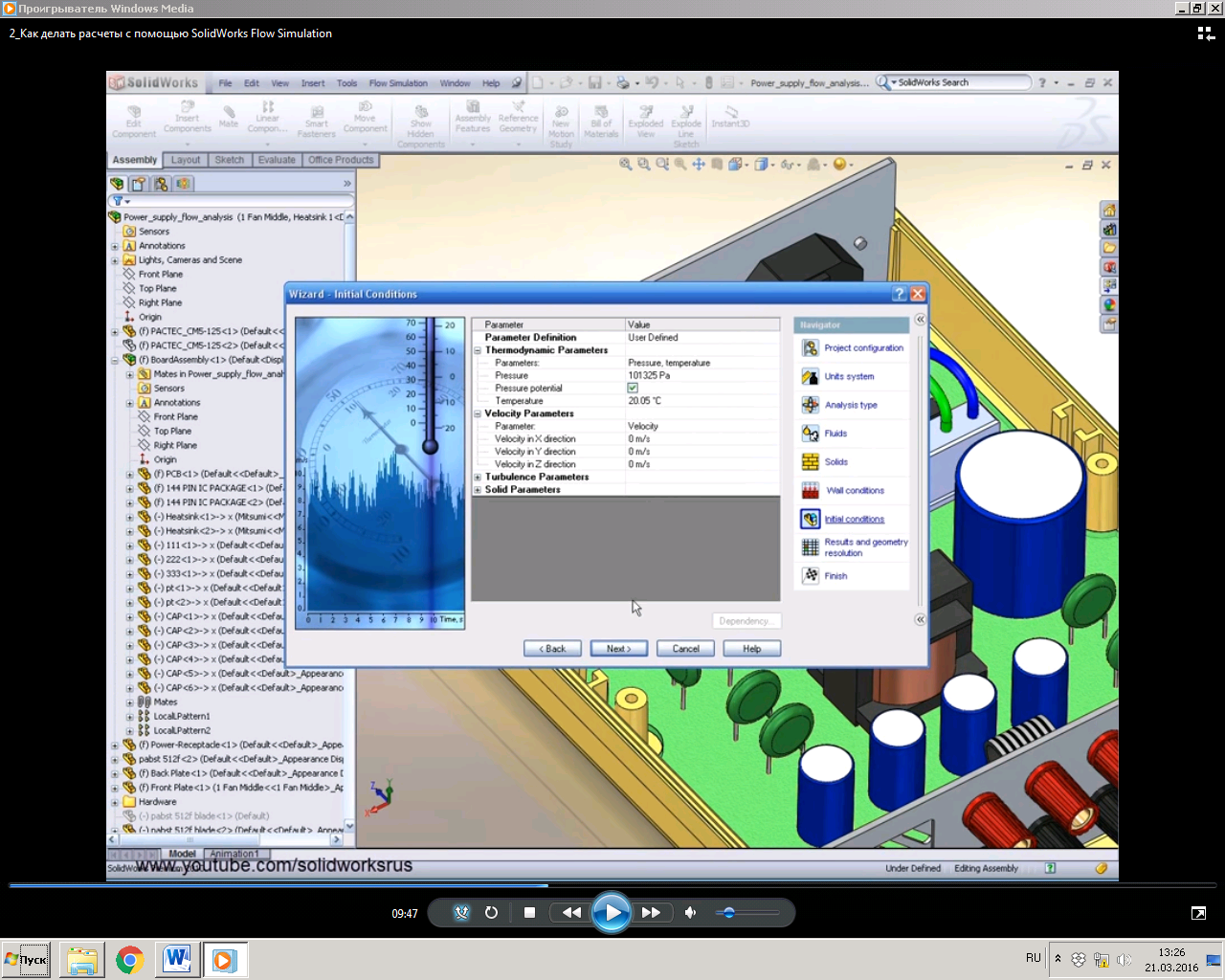The height and width of the screenshot is (980, 1225).
Task: Collapse Thermodynamic Parameters group
Action: click(x=478, y=350)
